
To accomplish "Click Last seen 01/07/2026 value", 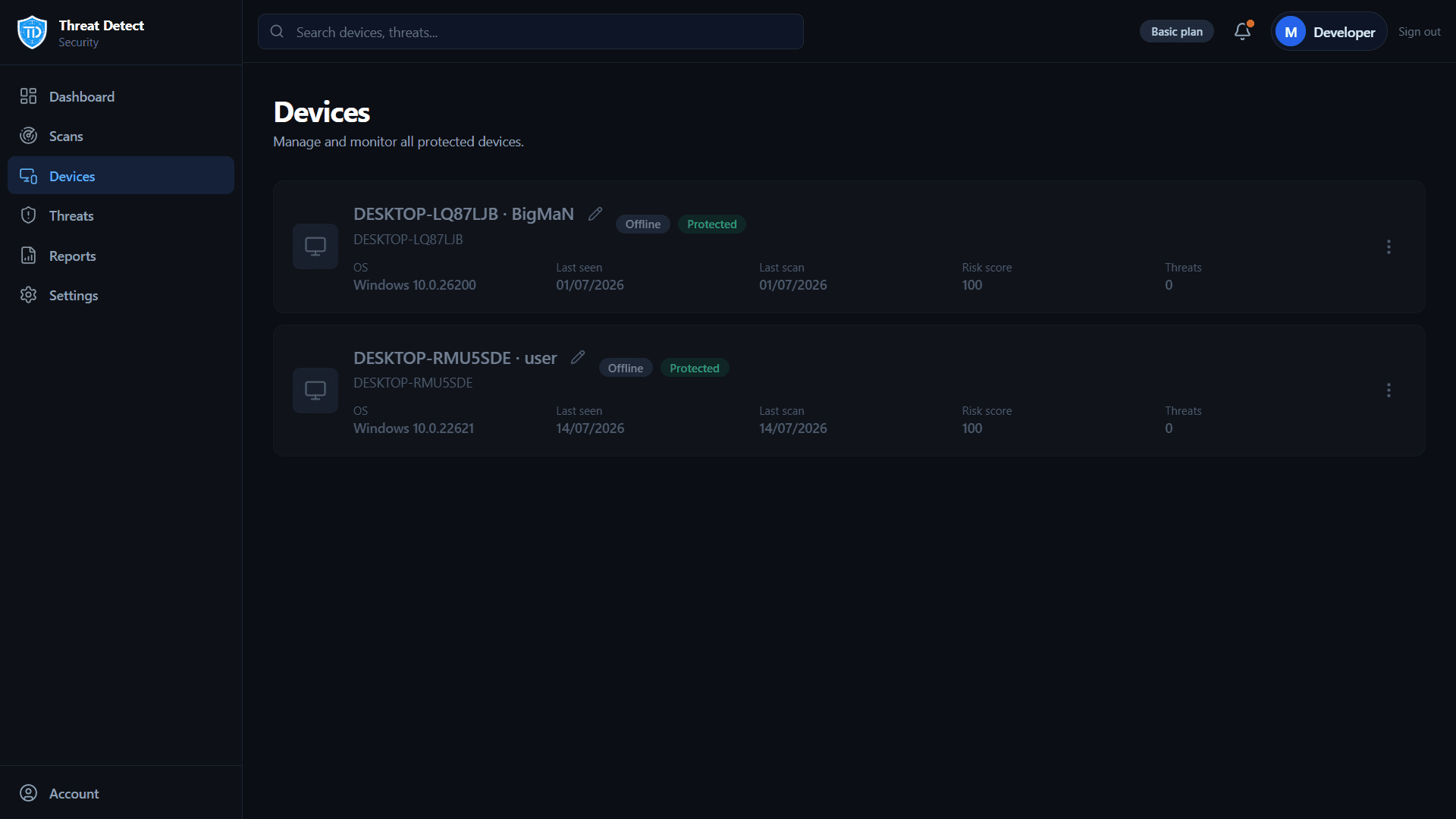I will point(590,285).
